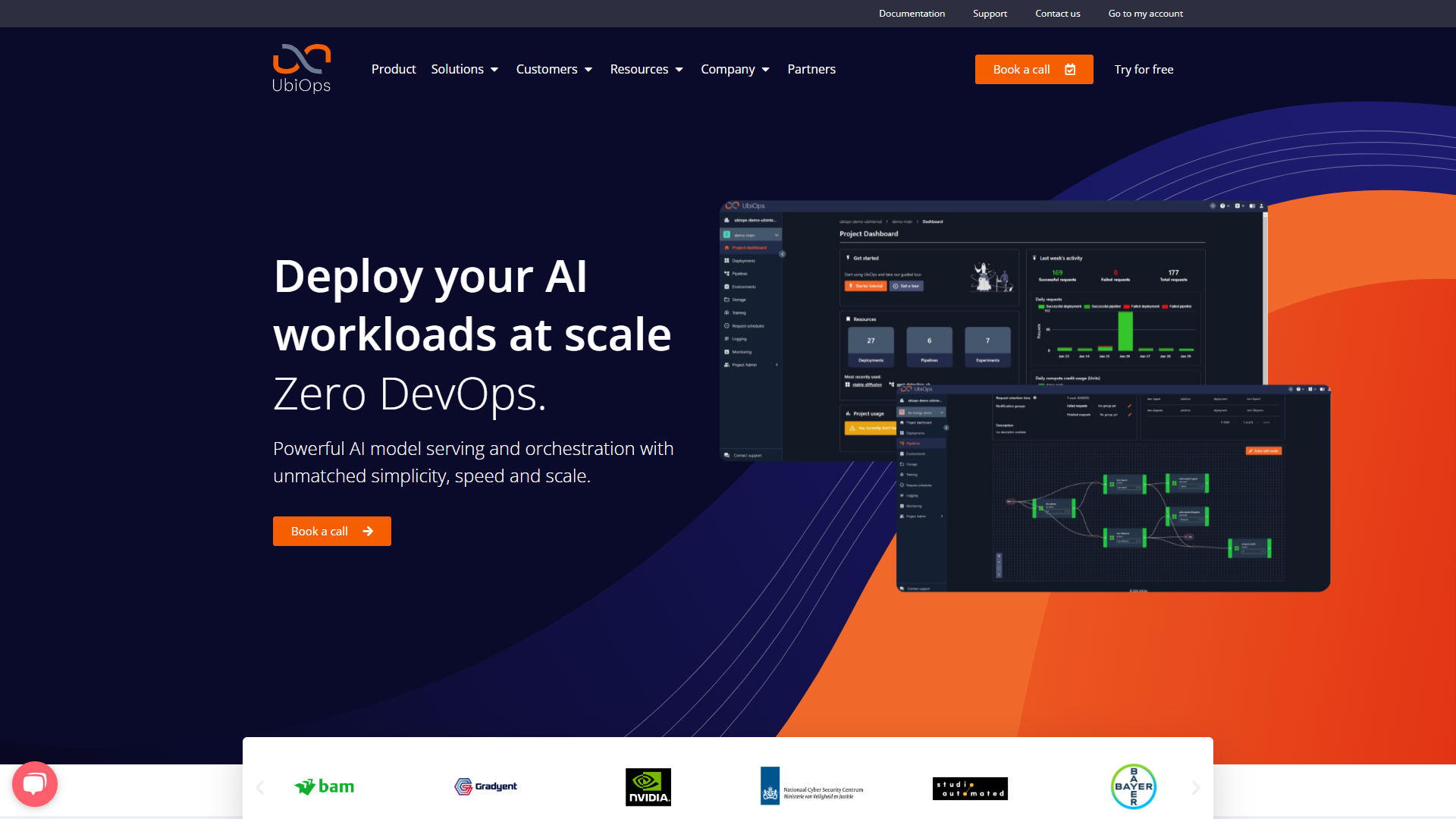1456x819 pixels.
Task: Click the bam partner logo
Action: (x=324, y=786)
